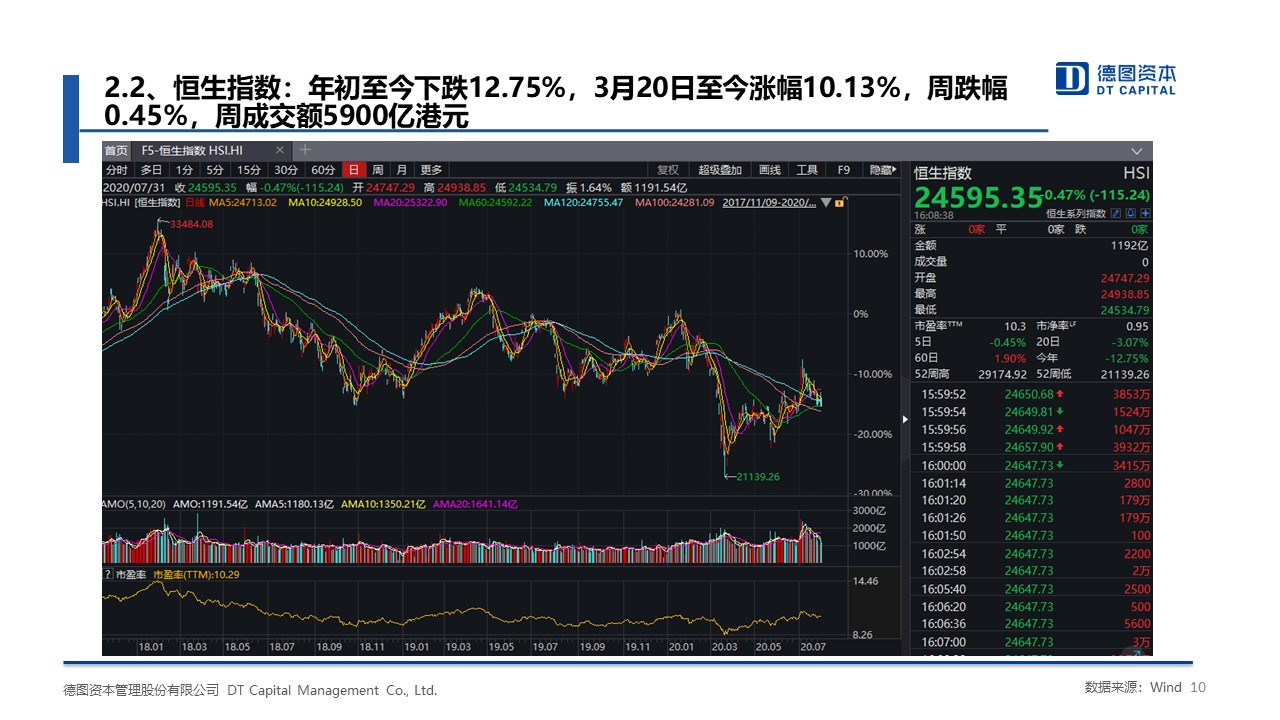Click the MA5:24713.02 indicator label
This screenshot has height=720, width=1280.
pyautogui.click(x=242, y=202)
